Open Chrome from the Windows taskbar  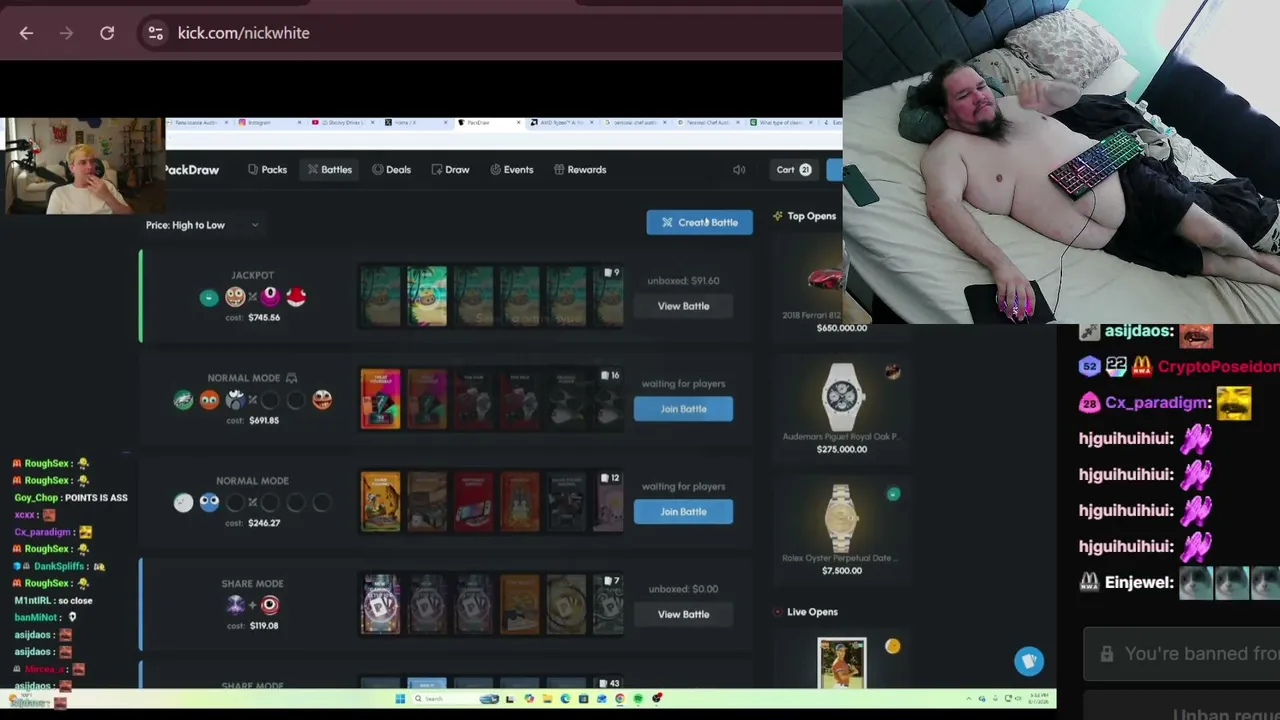tap(619, 698)
